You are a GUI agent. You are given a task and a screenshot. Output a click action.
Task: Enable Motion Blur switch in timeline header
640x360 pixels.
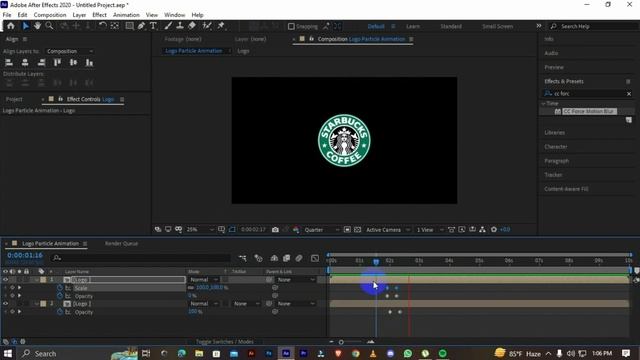[299, 258]
